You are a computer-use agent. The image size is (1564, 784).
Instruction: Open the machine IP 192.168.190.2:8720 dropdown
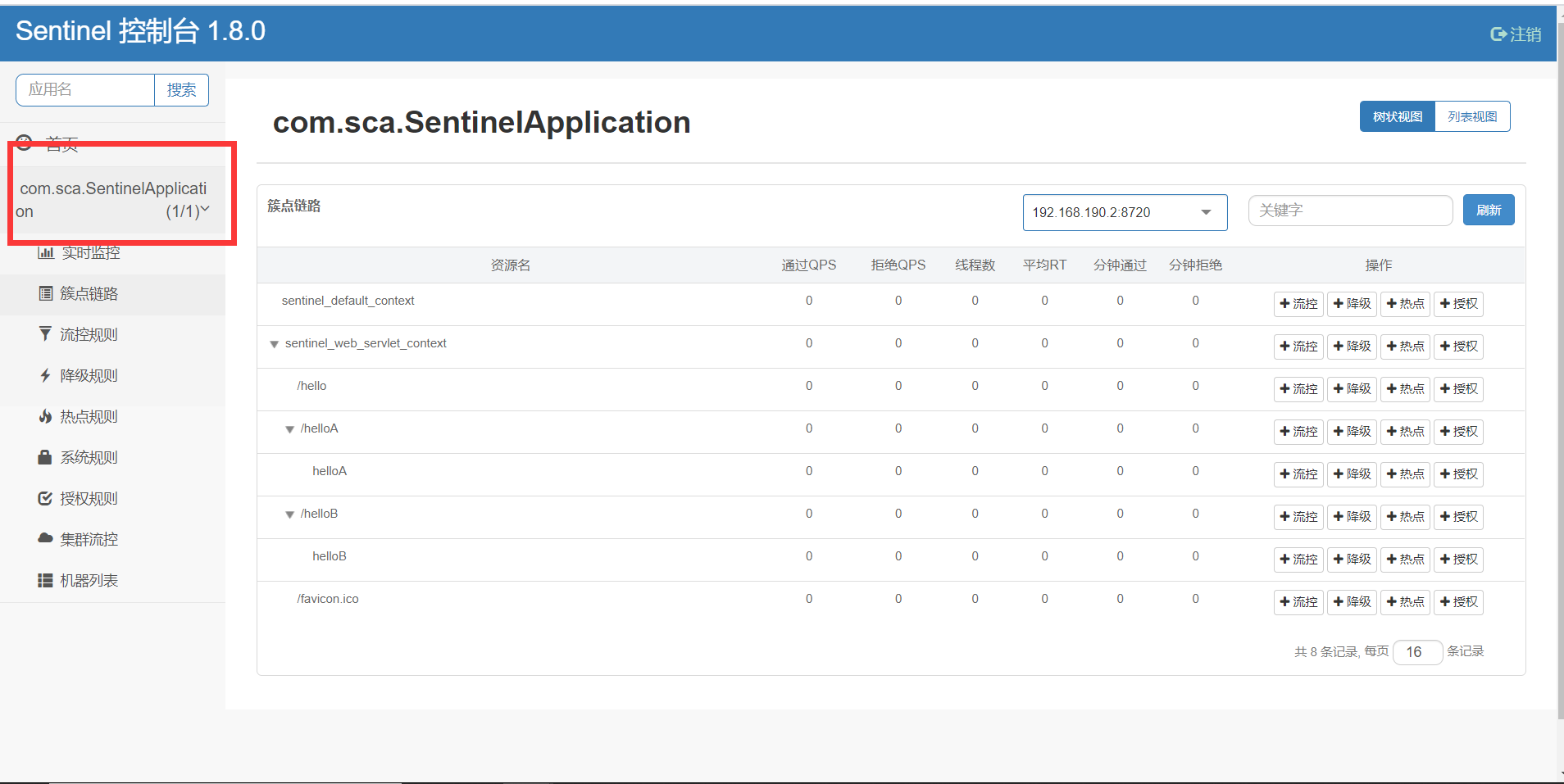point(1125,212)
